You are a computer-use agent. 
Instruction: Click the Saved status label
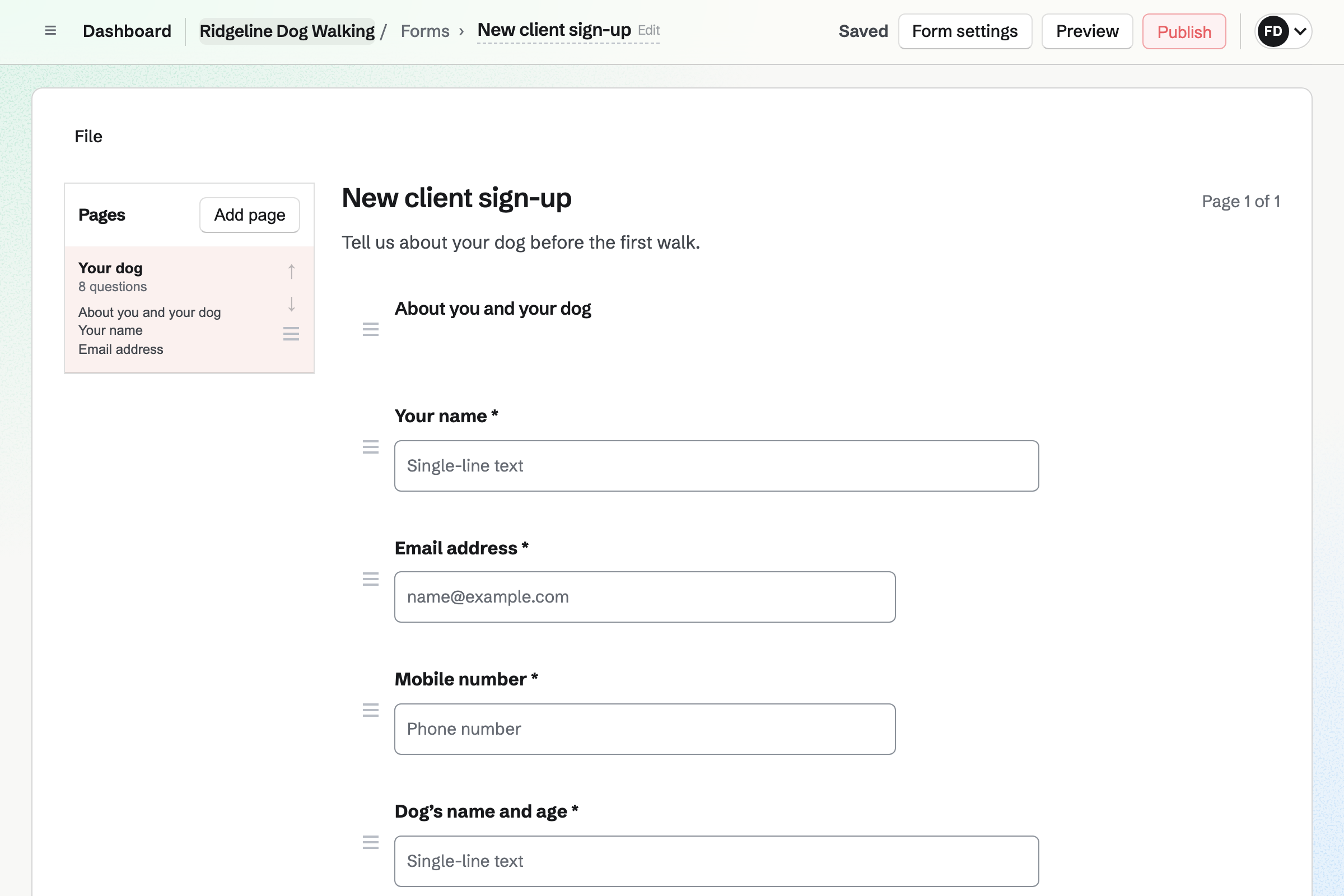[863, 31]
